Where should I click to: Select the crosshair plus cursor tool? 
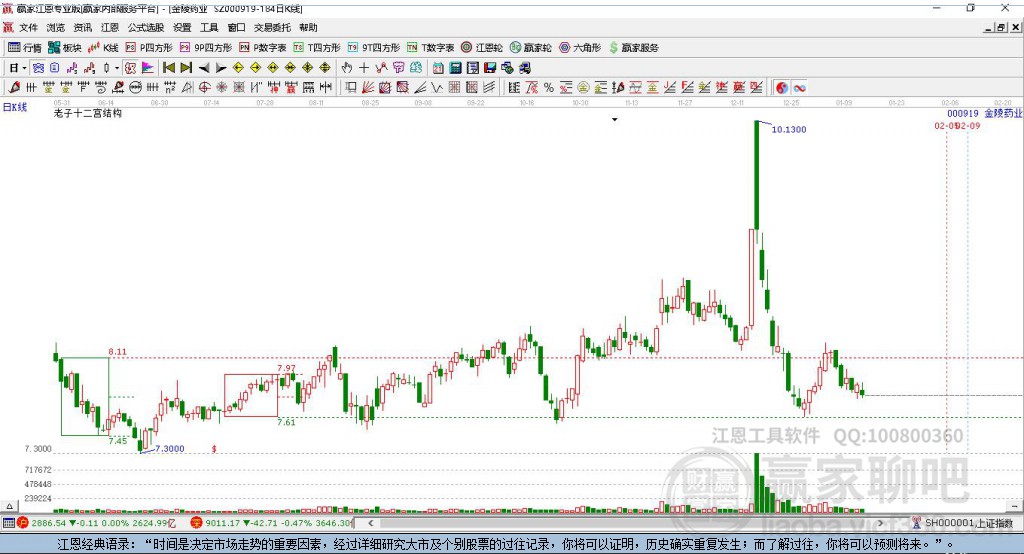coord(364,68)
